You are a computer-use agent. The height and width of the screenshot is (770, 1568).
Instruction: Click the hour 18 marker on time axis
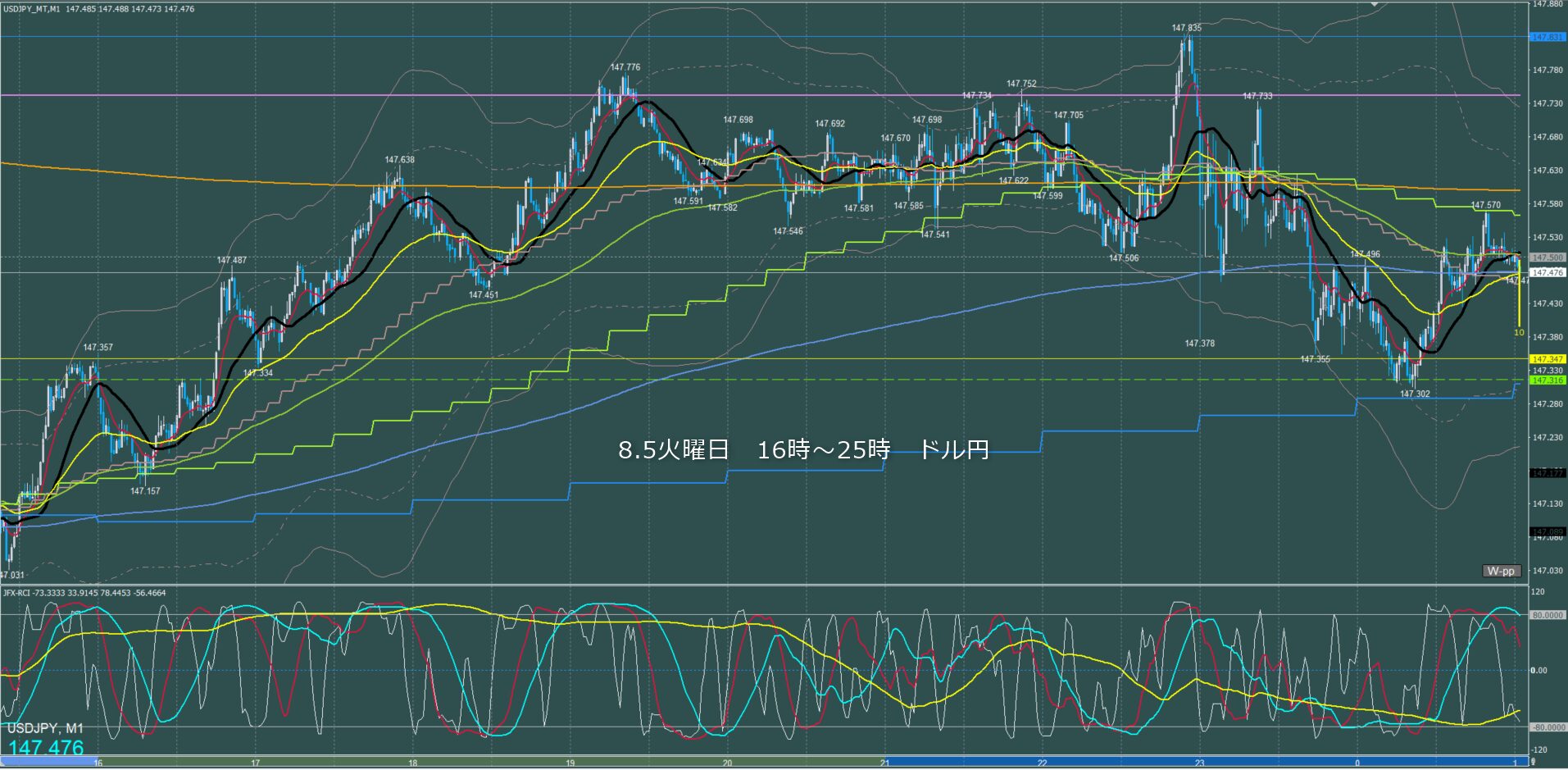[x=413, y=763]
